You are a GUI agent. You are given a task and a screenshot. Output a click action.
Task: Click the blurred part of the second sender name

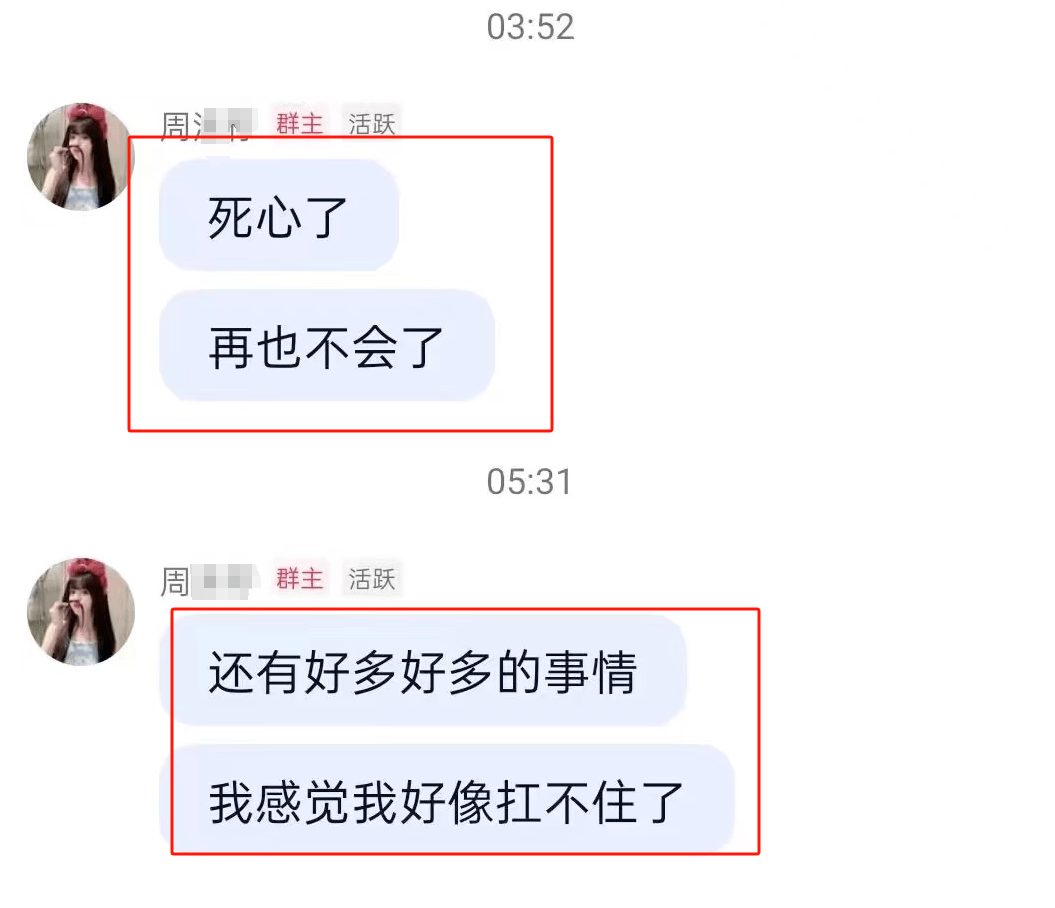click(x=223, y=581)
